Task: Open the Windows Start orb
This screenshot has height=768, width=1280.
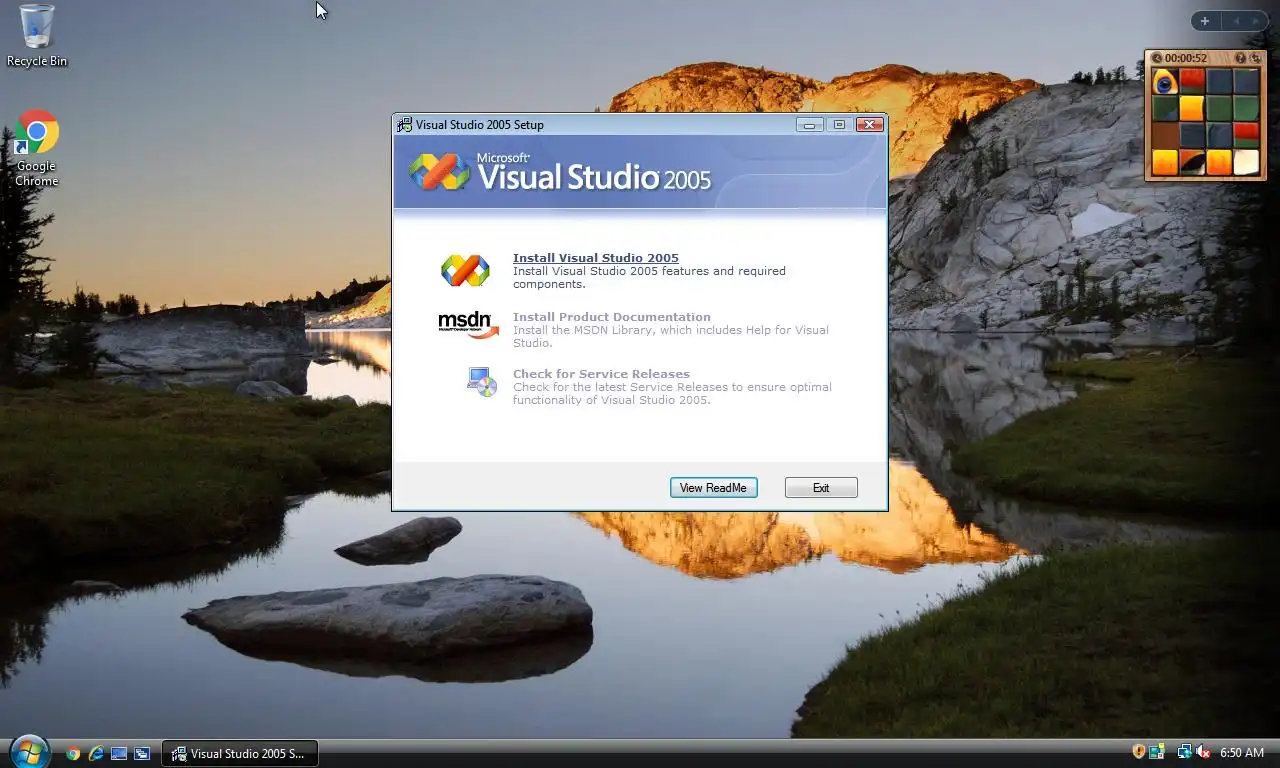Action: (29, 751)
